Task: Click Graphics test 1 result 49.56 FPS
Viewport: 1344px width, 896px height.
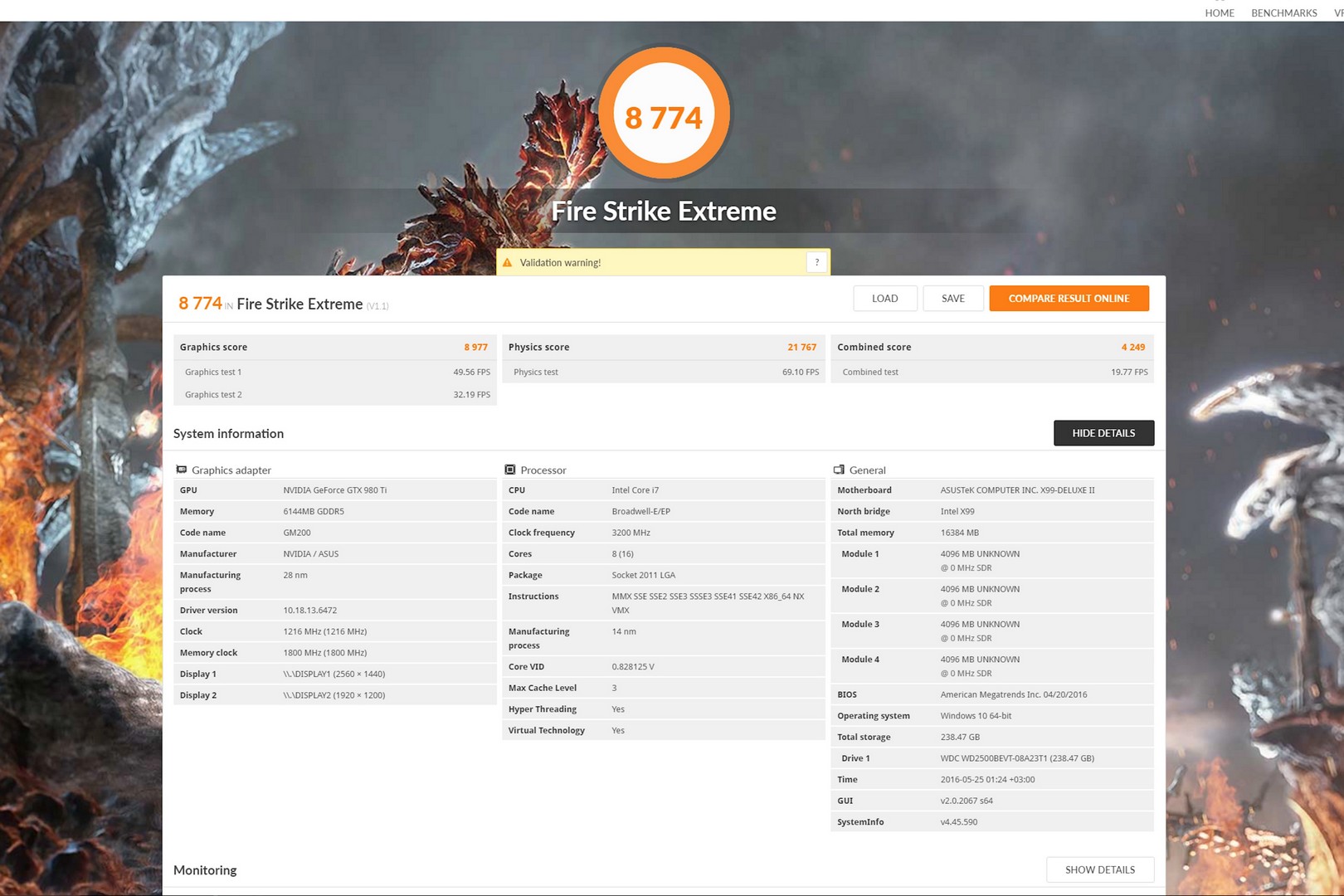Action: (x=471, y=373)
